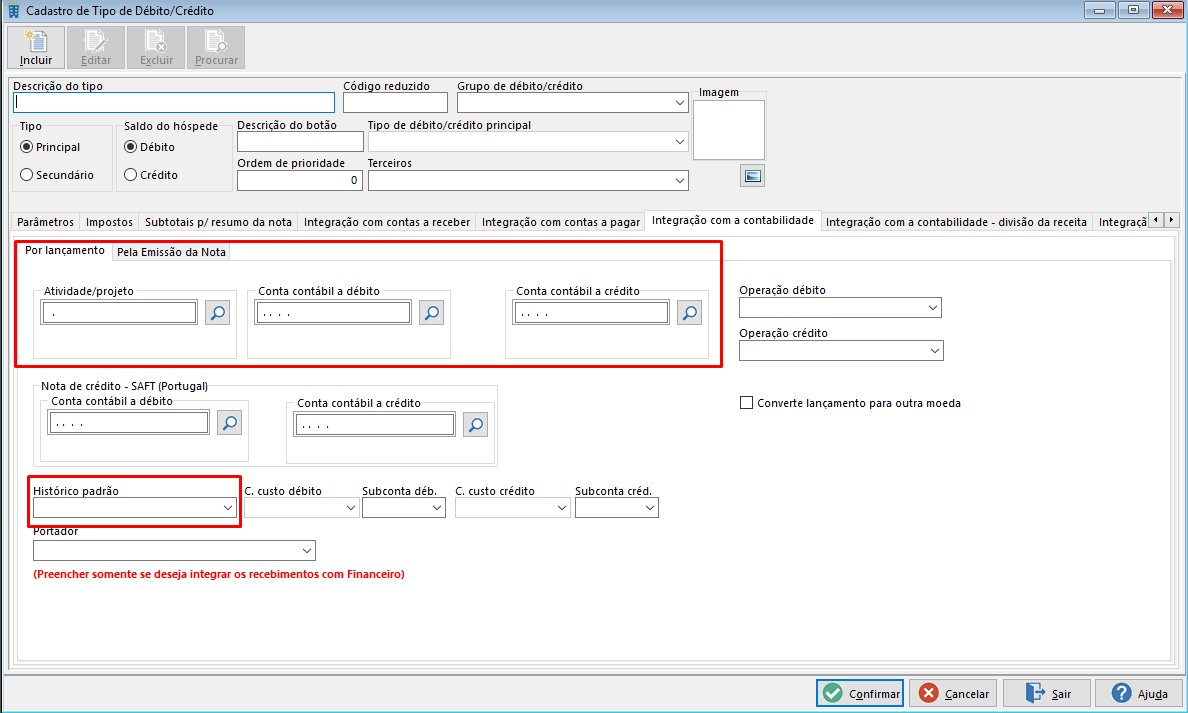This screenshot has width=1188, height=713.
Task: Open Ajuda help button
Action: point(1139,693)
